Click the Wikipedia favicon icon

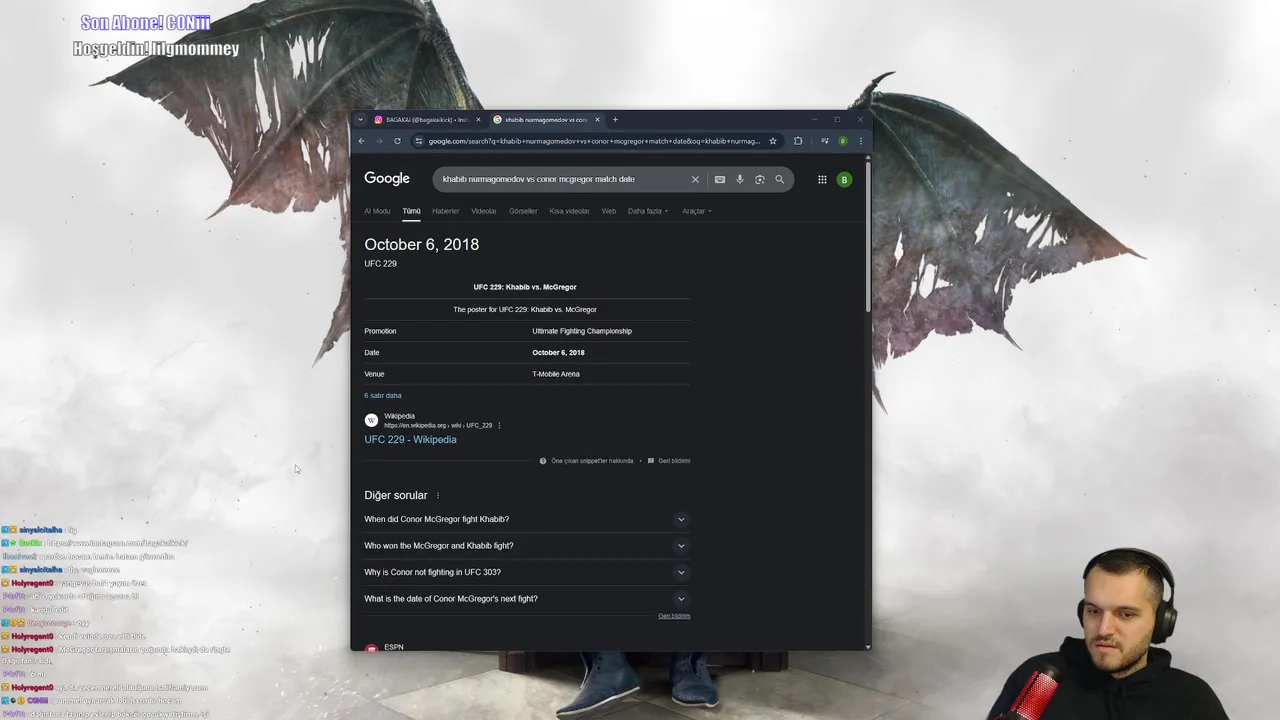click(371, 420)
